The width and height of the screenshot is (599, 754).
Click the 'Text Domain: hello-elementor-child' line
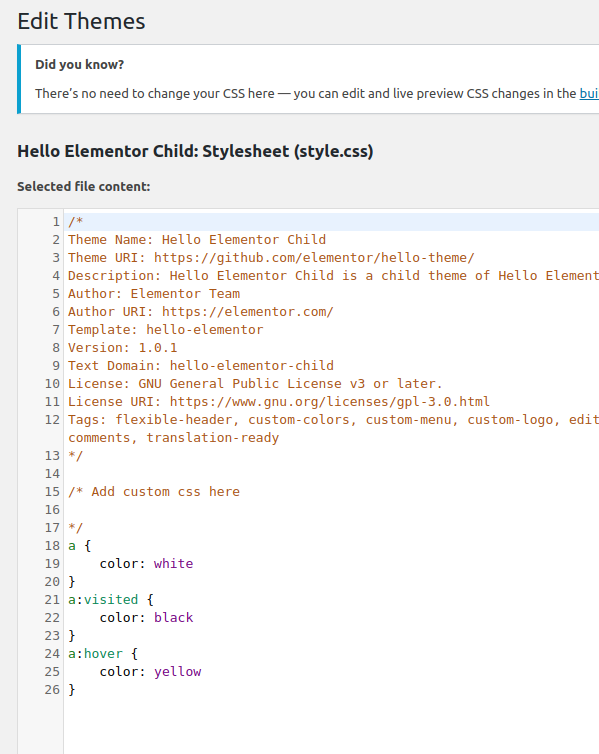pyautogui.click(x=200, y=365)
